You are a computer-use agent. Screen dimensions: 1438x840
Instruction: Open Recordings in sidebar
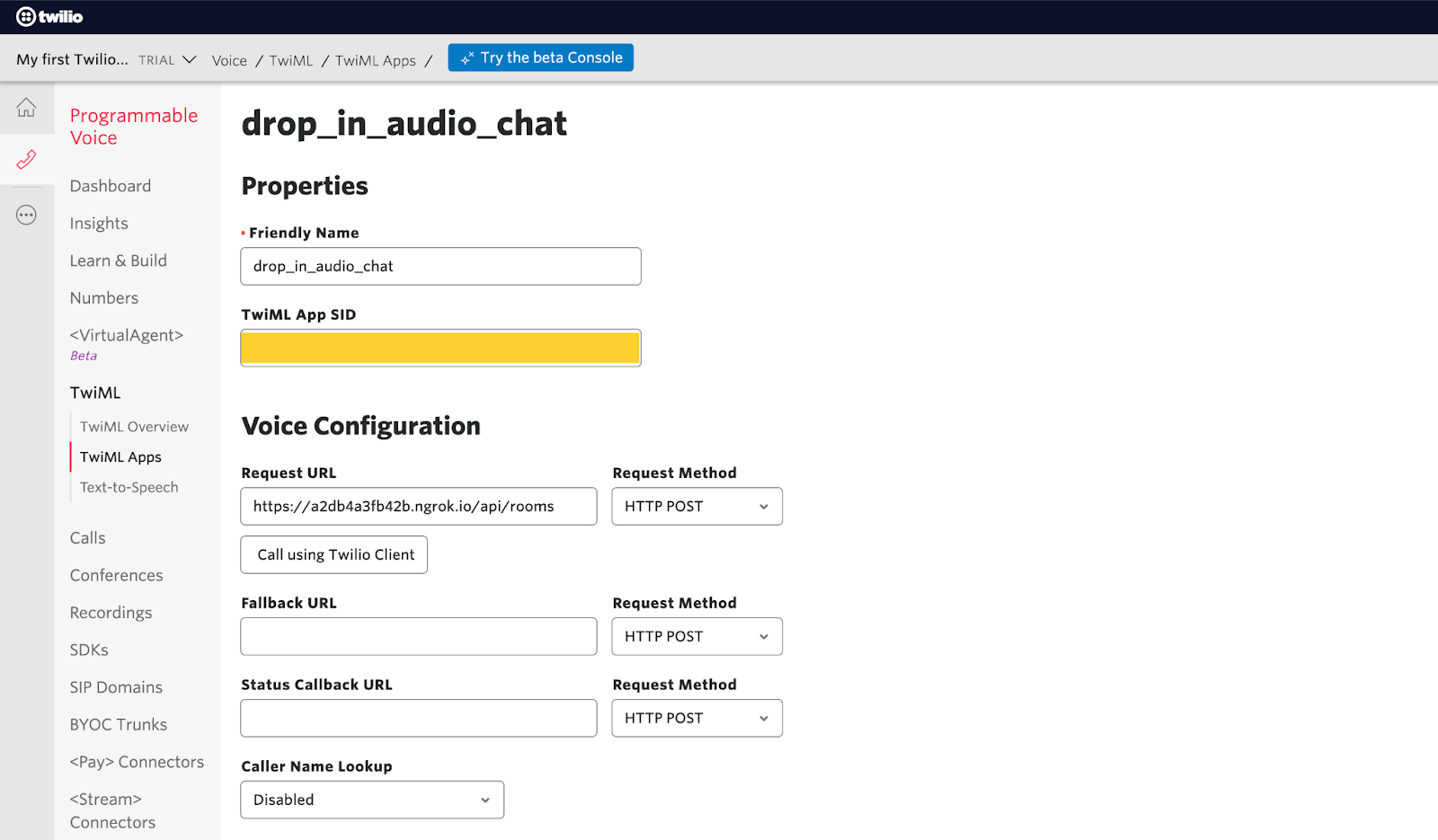[111, 613]
